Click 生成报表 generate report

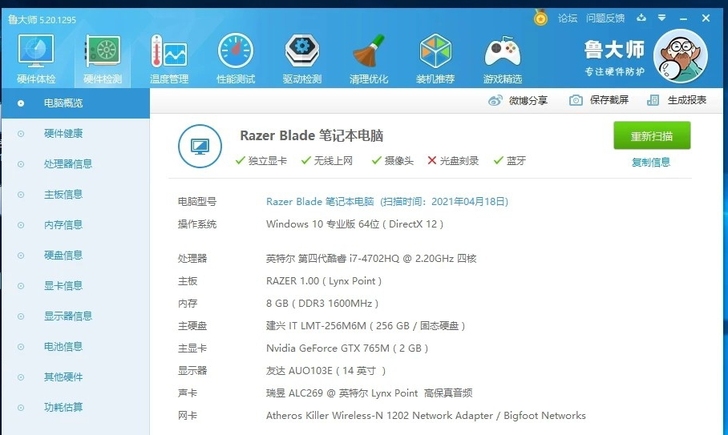click(676, 100)
